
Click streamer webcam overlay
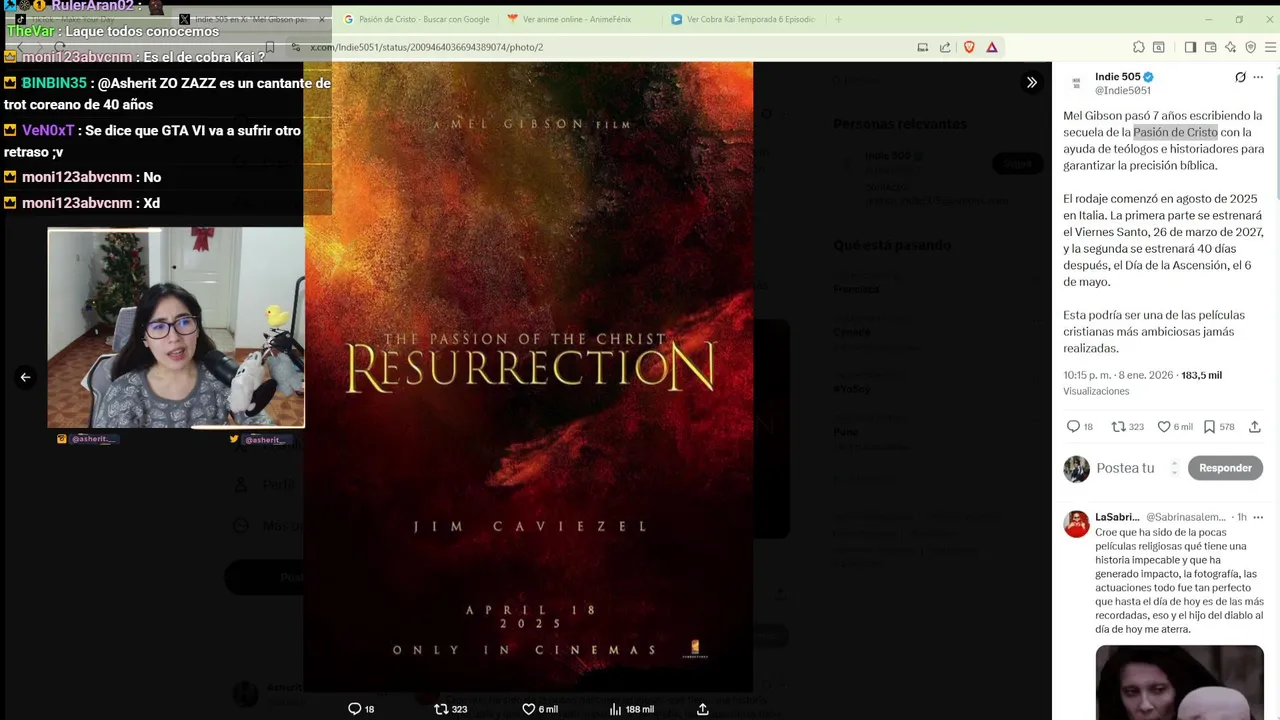[176, 327]
